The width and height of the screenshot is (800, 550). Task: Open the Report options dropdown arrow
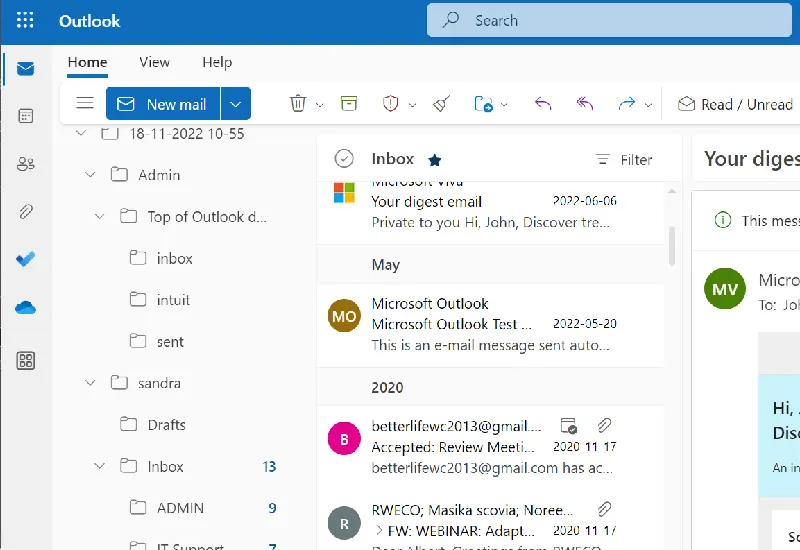[x=413, y=105]
